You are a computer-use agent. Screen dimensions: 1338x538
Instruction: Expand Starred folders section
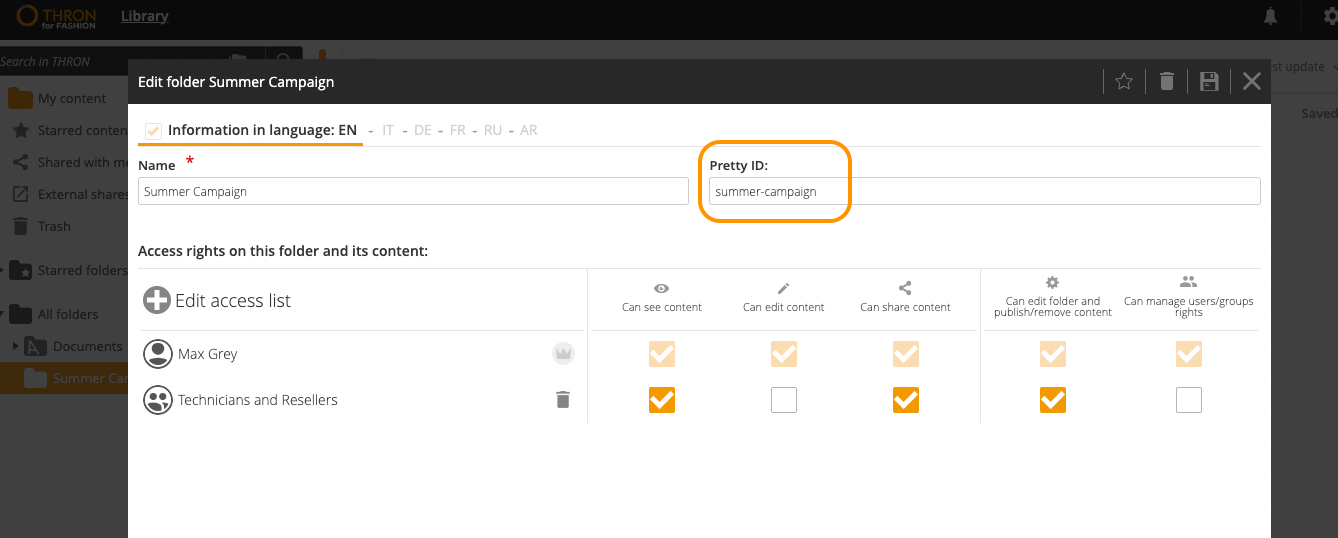[x=4, y=270]
